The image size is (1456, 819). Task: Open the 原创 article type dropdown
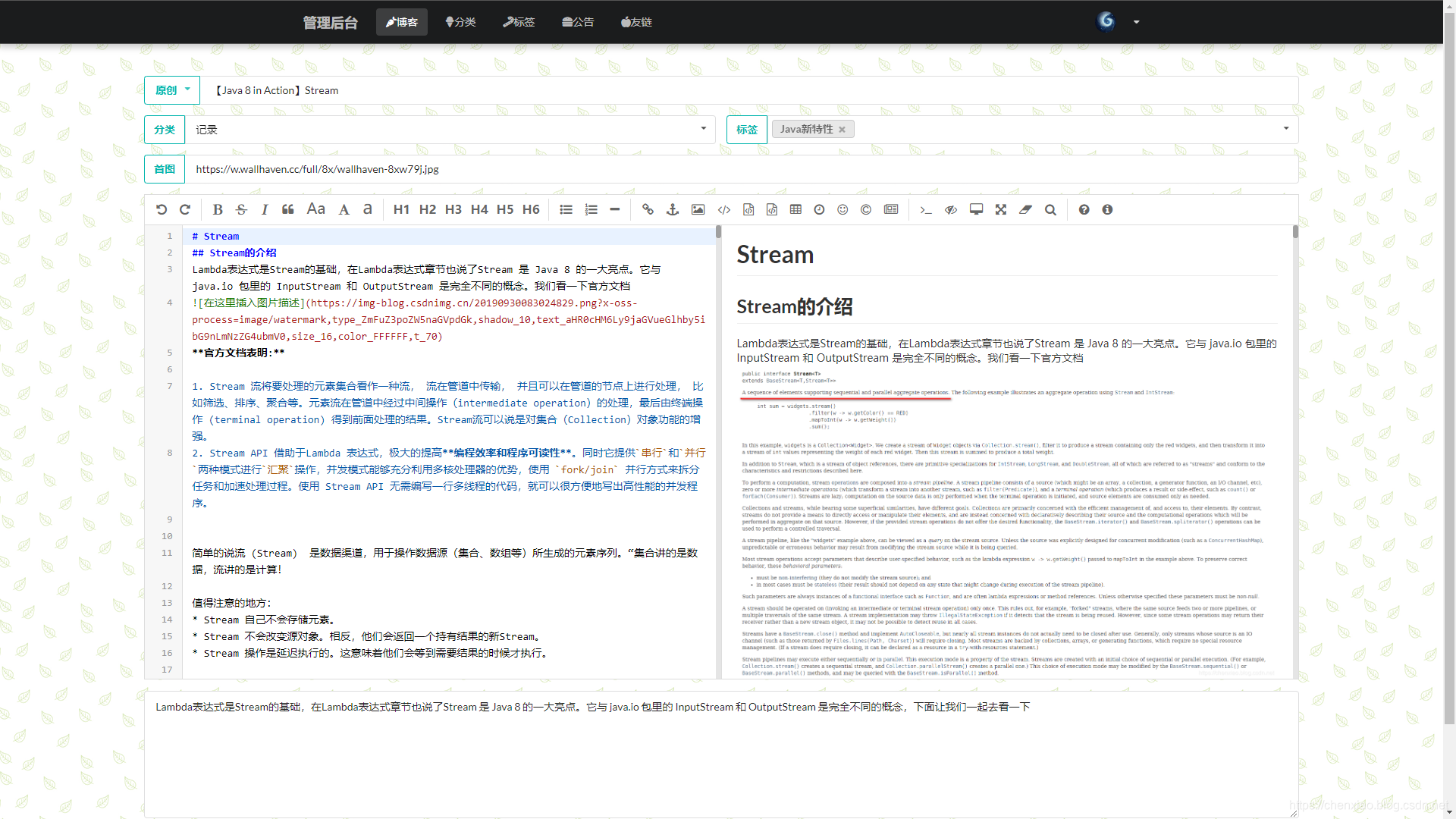[172, 90]
